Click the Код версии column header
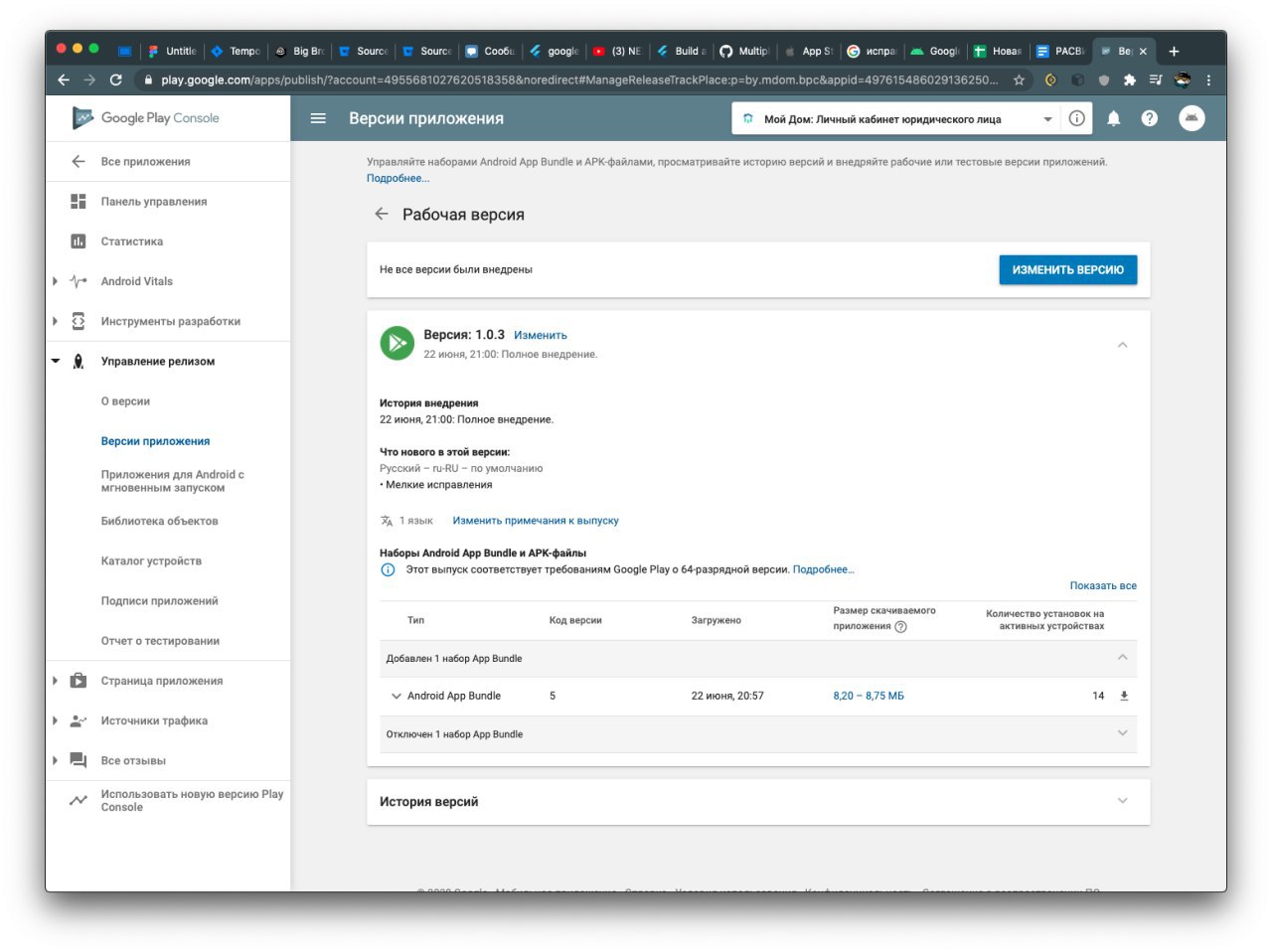 click(x=575, y=620)
